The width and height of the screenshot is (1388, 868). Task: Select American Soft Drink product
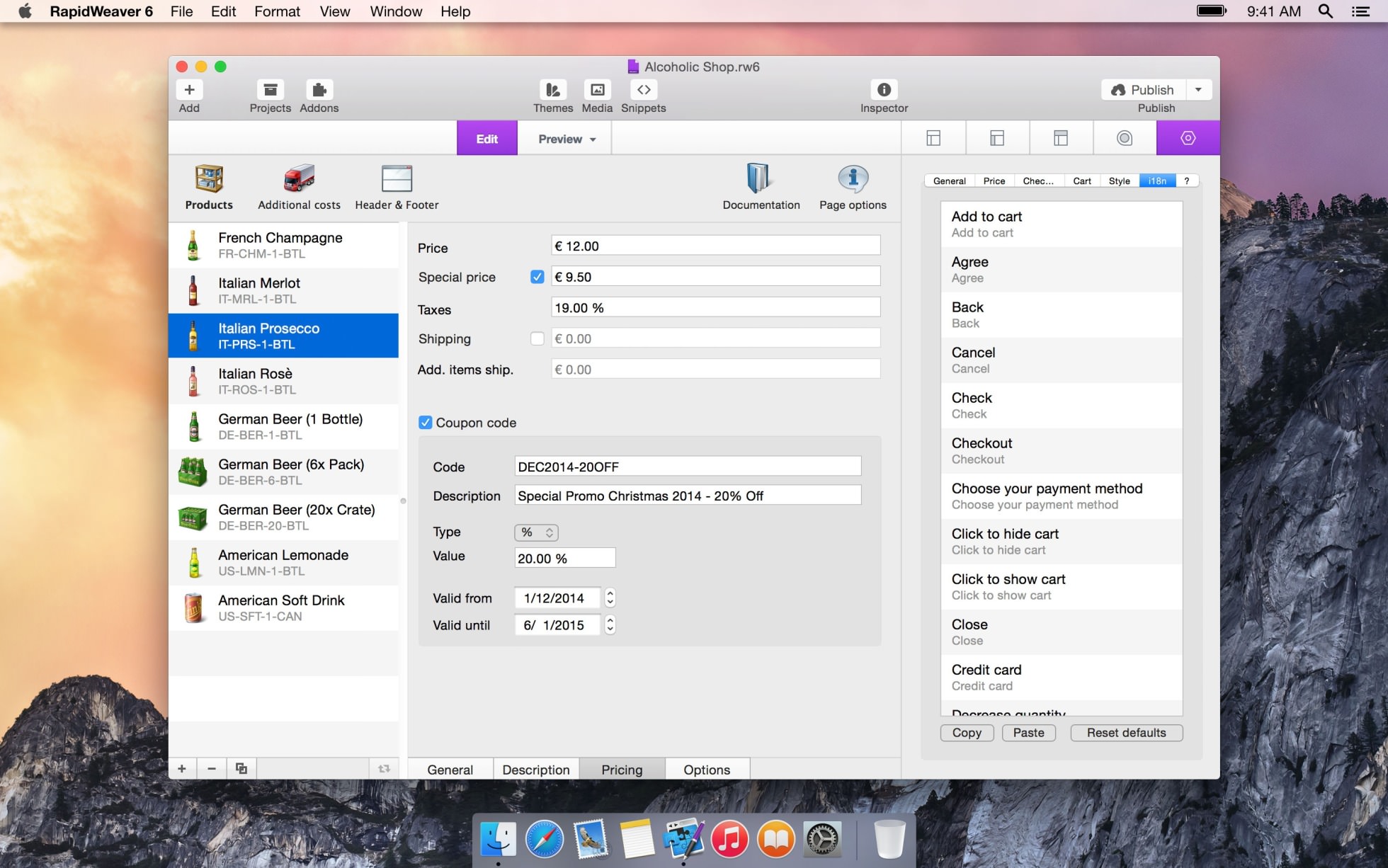(283, 607)
